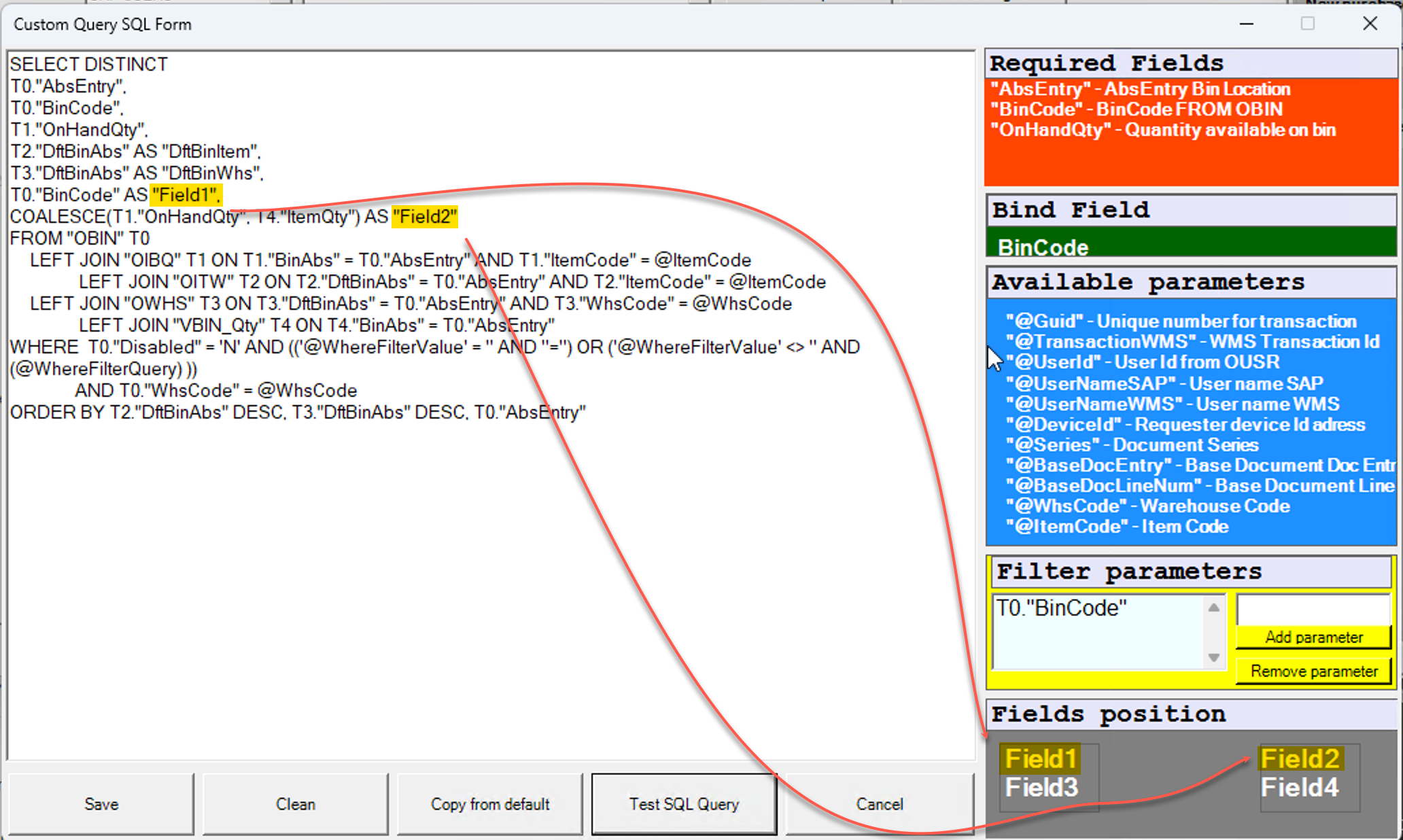This screenshot has height=840, width=1403.
Task: Select T0."BinCode" in the Filter parameters list
Action: (1060, 608)
